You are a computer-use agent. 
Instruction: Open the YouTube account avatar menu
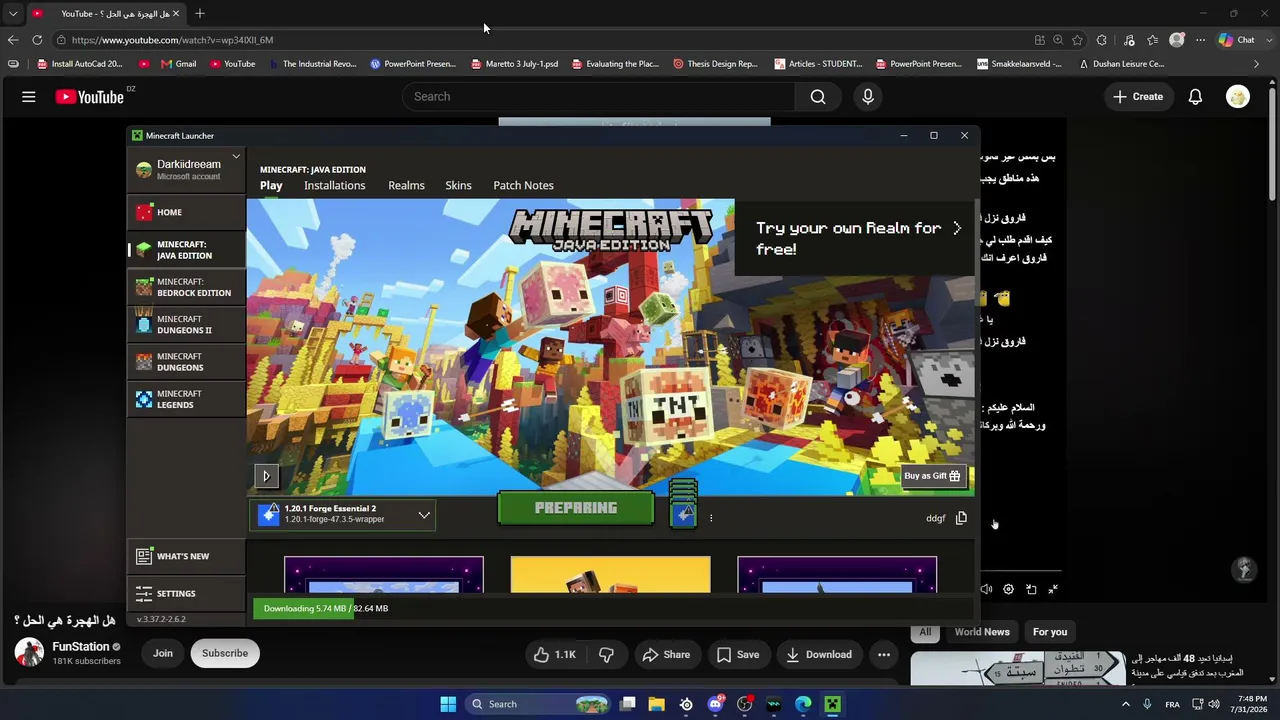1238,97
